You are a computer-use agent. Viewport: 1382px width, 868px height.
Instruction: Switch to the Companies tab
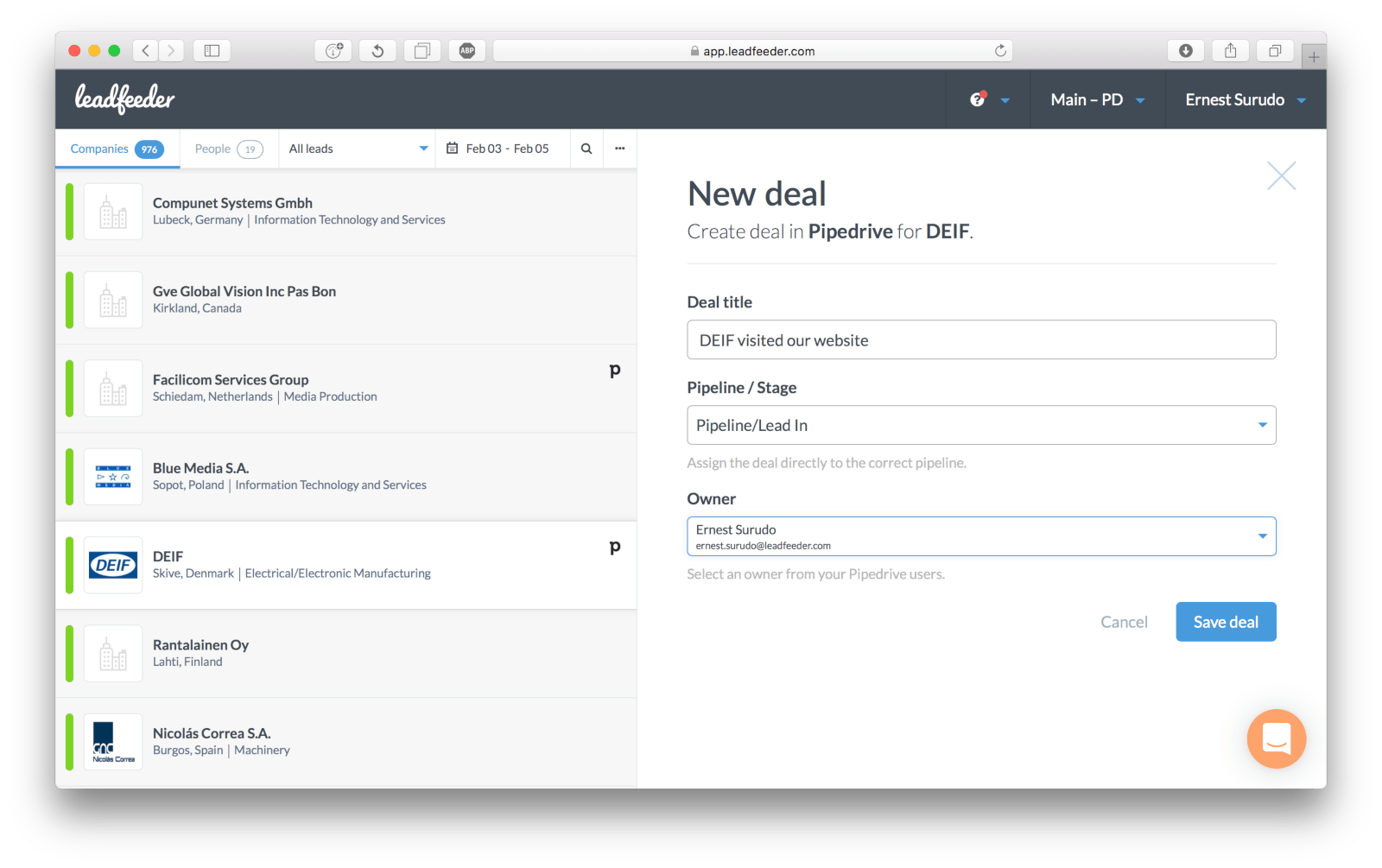(x=117, y=149)
